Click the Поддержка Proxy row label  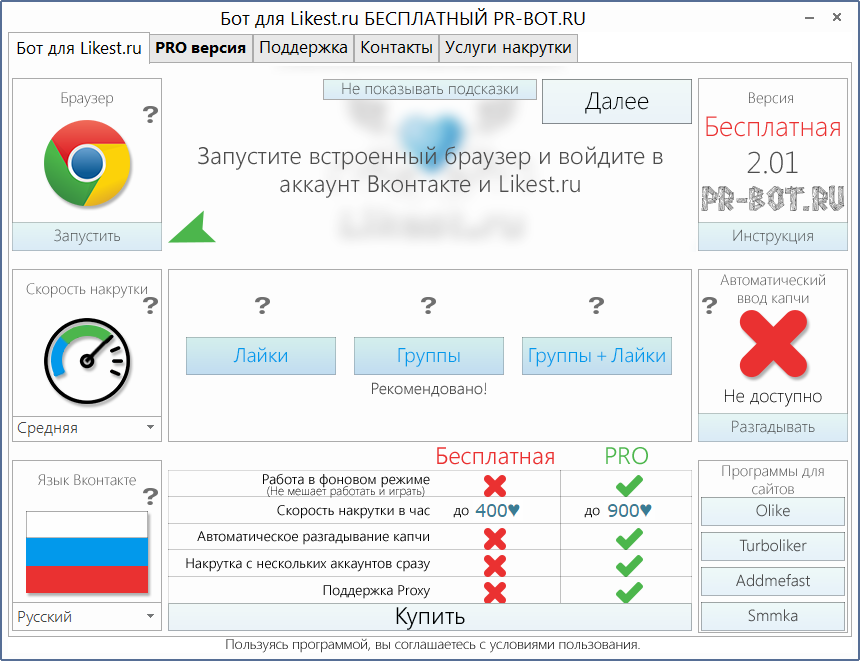click(376, 591)
